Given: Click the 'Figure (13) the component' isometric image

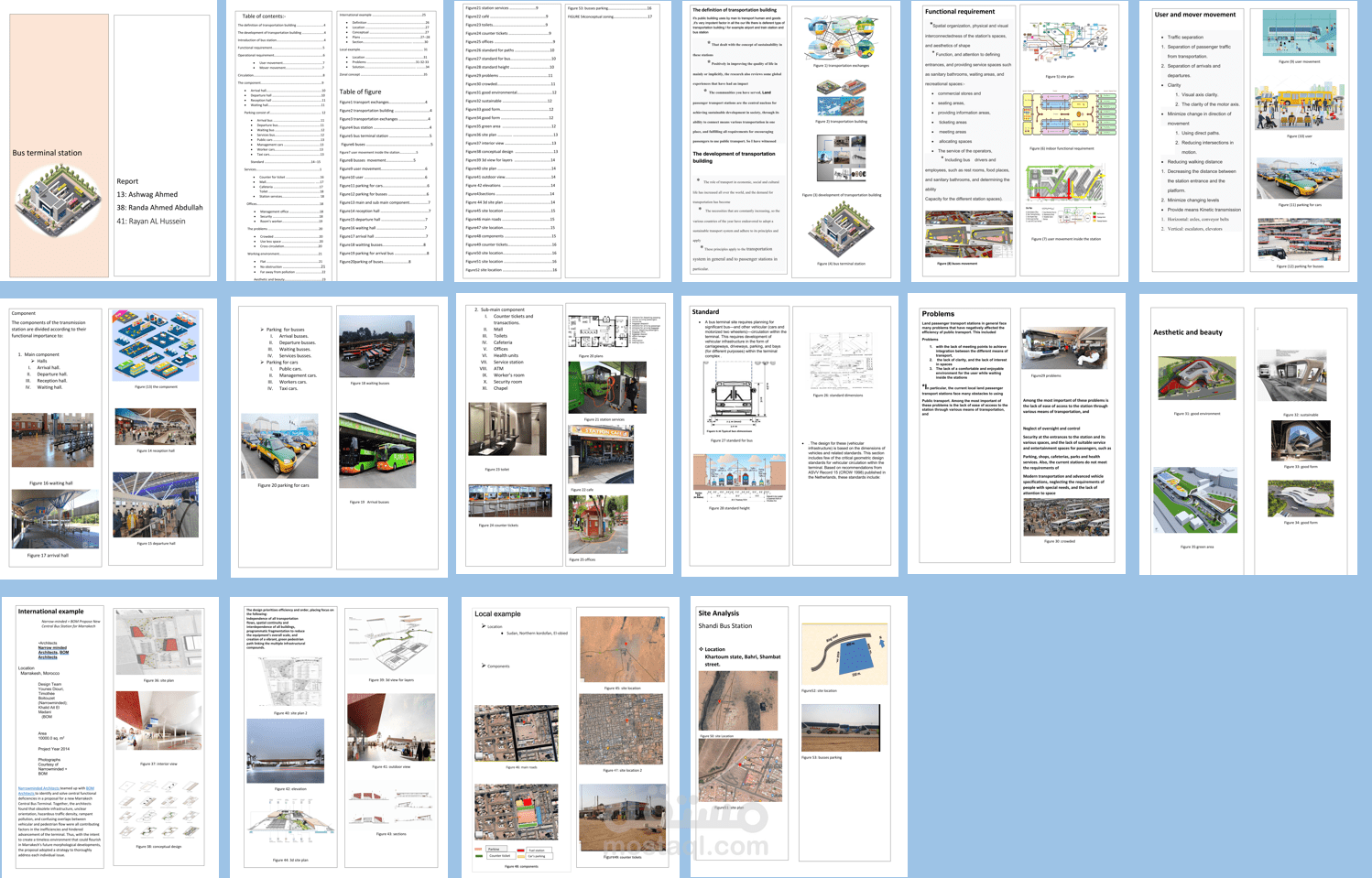Looking at the screenshot, I should pyautogui.click(x=156, y=346).
